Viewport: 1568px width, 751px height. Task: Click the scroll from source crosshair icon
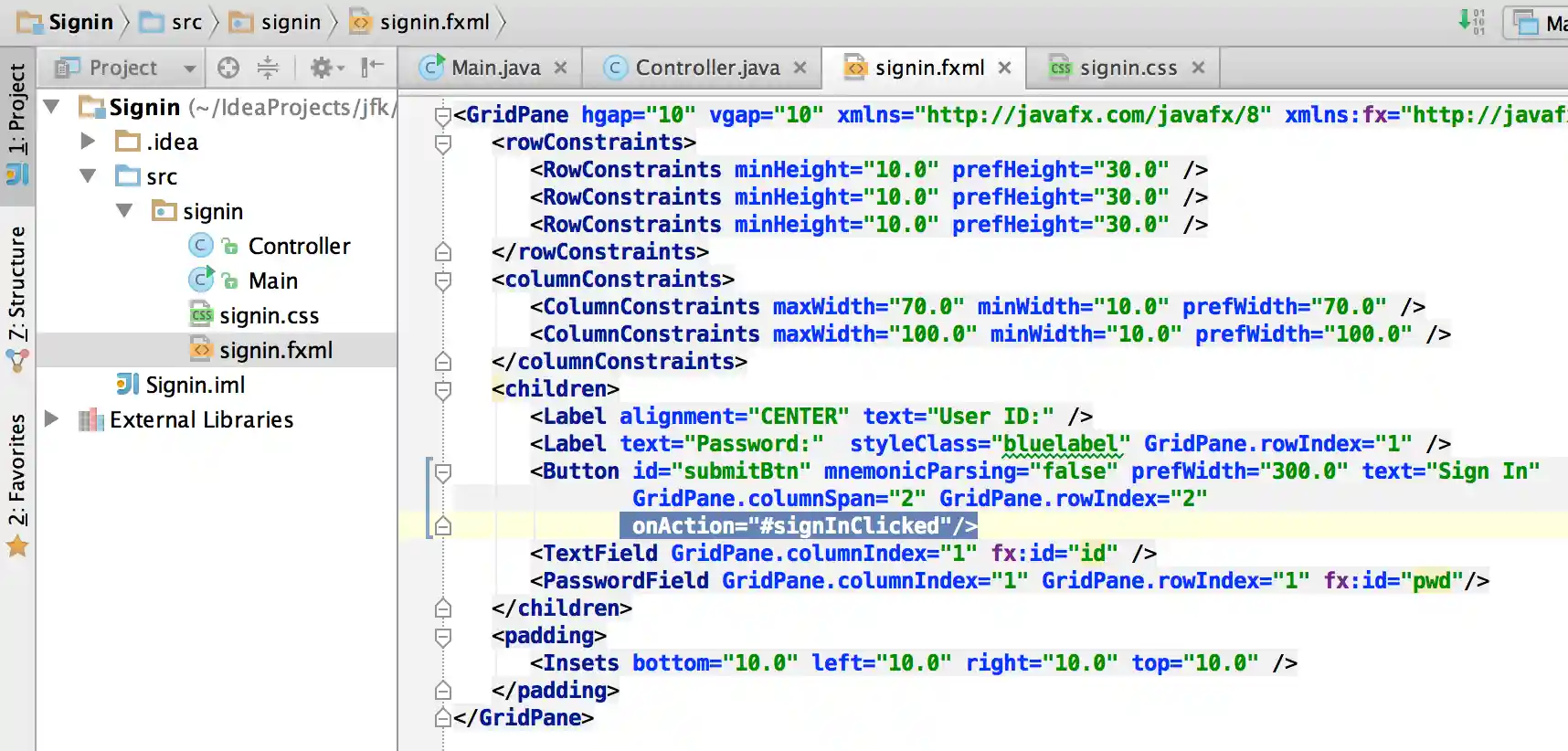pyautogui.click(x=228, y=68)
